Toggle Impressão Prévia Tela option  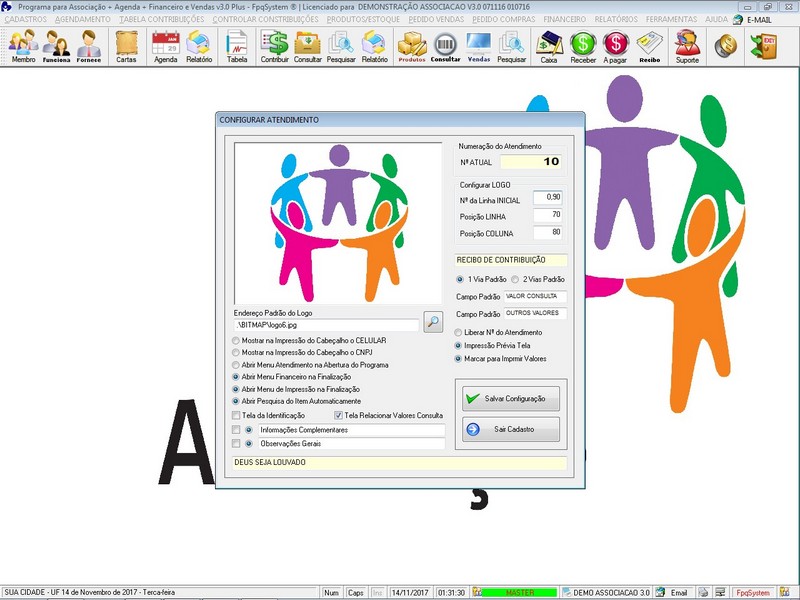(x=458, y=346)
